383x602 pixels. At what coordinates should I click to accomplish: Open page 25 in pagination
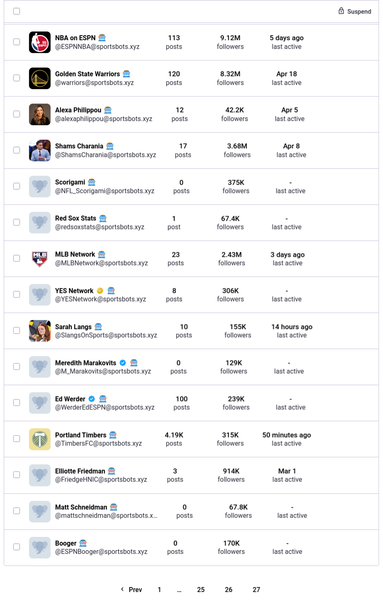(201, 589)
